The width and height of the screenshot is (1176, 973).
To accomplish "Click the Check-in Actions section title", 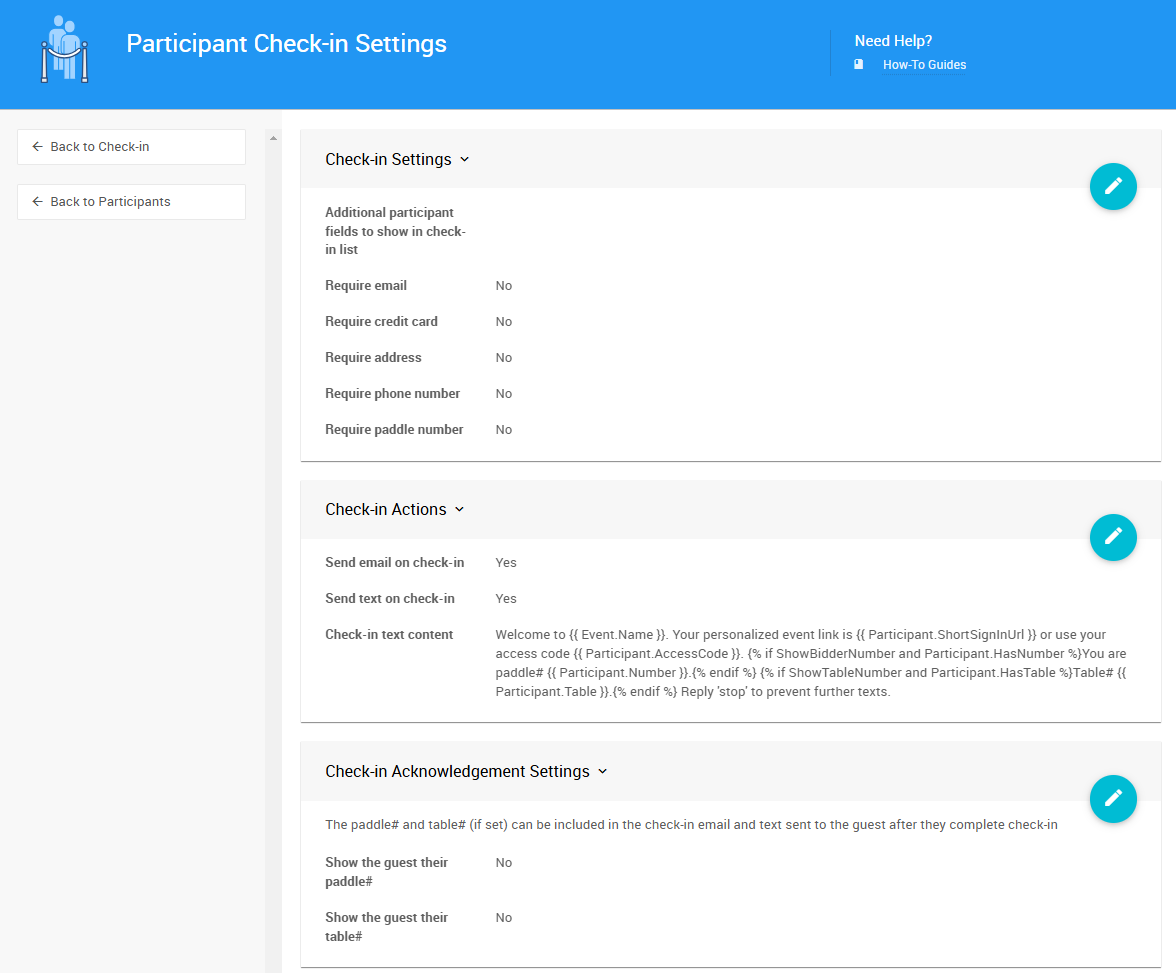I will (x=386, y=510).
